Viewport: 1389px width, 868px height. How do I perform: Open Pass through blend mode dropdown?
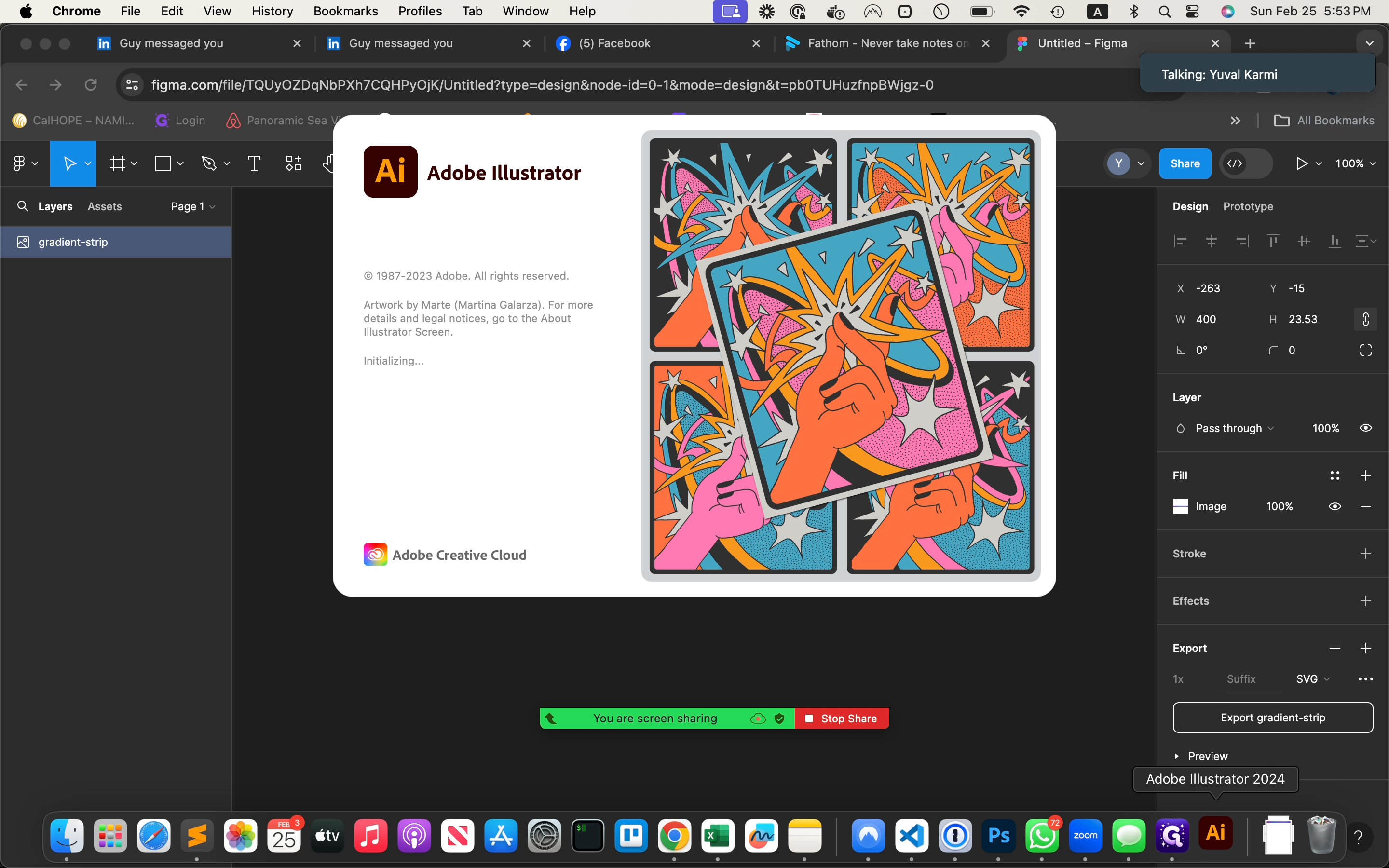1234,428
